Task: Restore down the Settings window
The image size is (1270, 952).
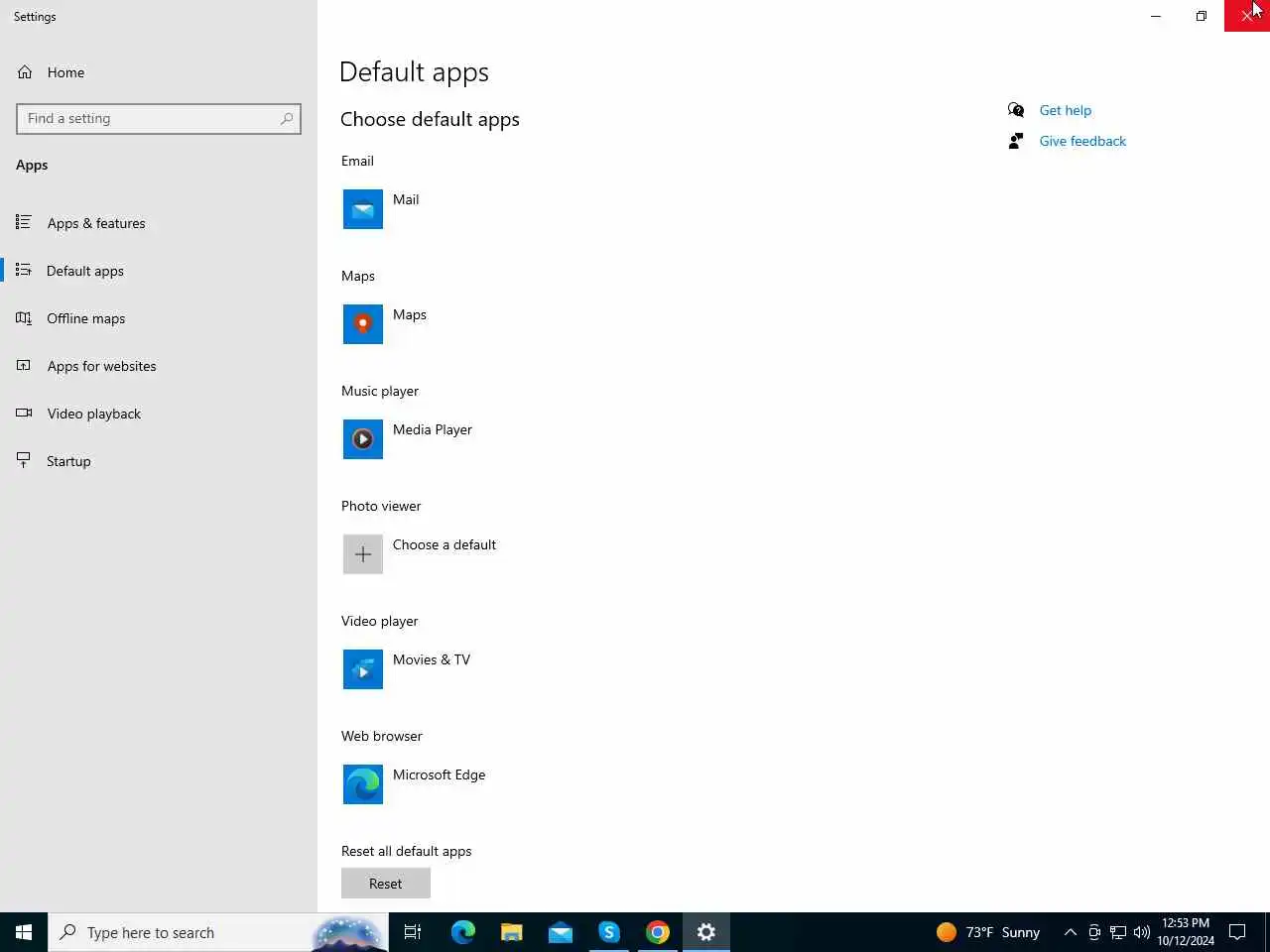Action: [x=1202, y=16]
